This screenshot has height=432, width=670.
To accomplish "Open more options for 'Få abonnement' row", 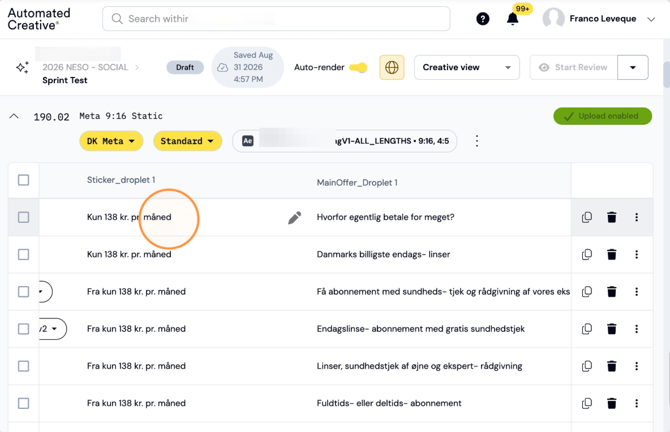I will pyautogui.click(x=637, y=291).
